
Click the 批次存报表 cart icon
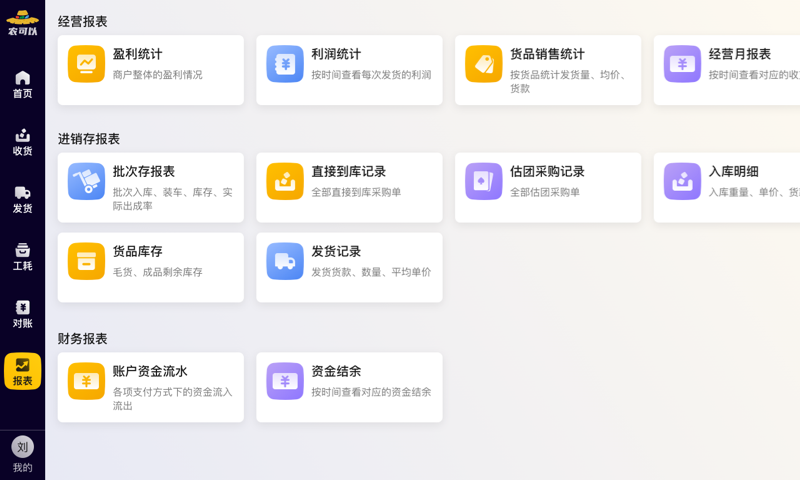pyautogui.click(x=86, y=182)
